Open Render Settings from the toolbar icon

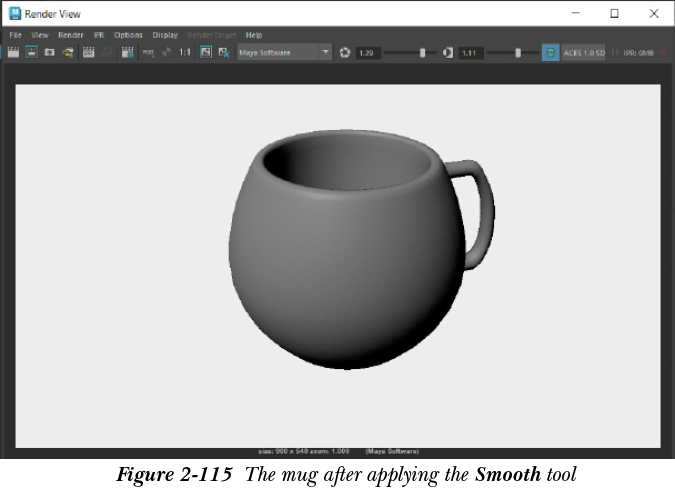(x=127, y=52)
